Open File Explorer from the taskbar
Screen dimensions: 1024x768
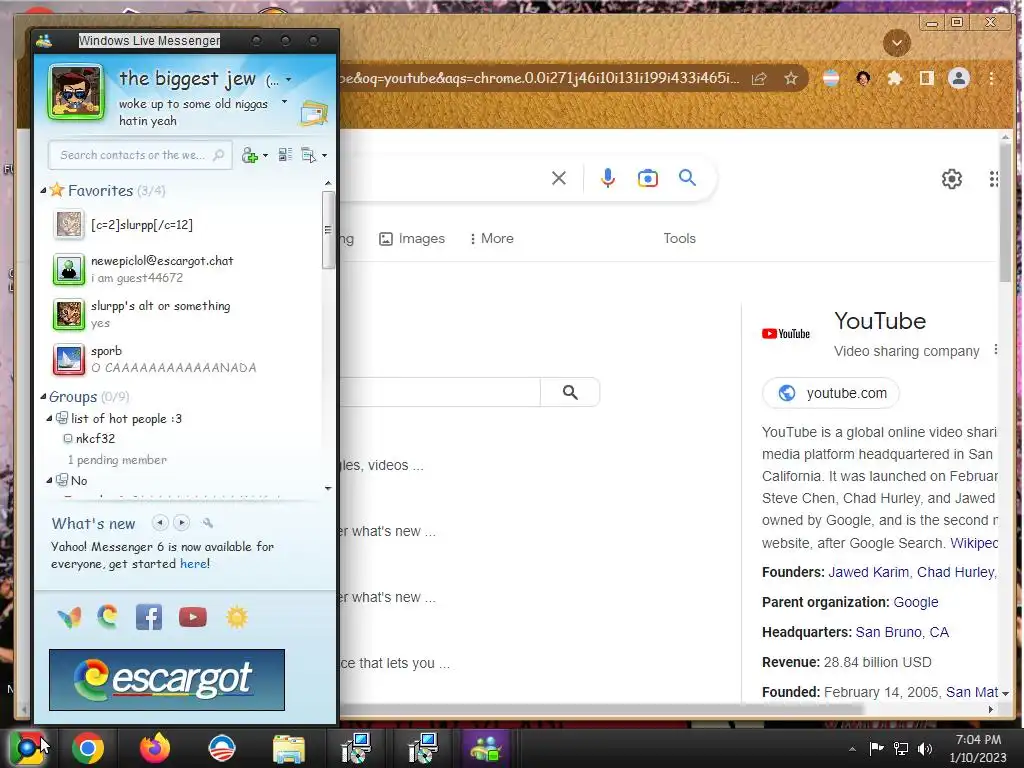point(289,749)
